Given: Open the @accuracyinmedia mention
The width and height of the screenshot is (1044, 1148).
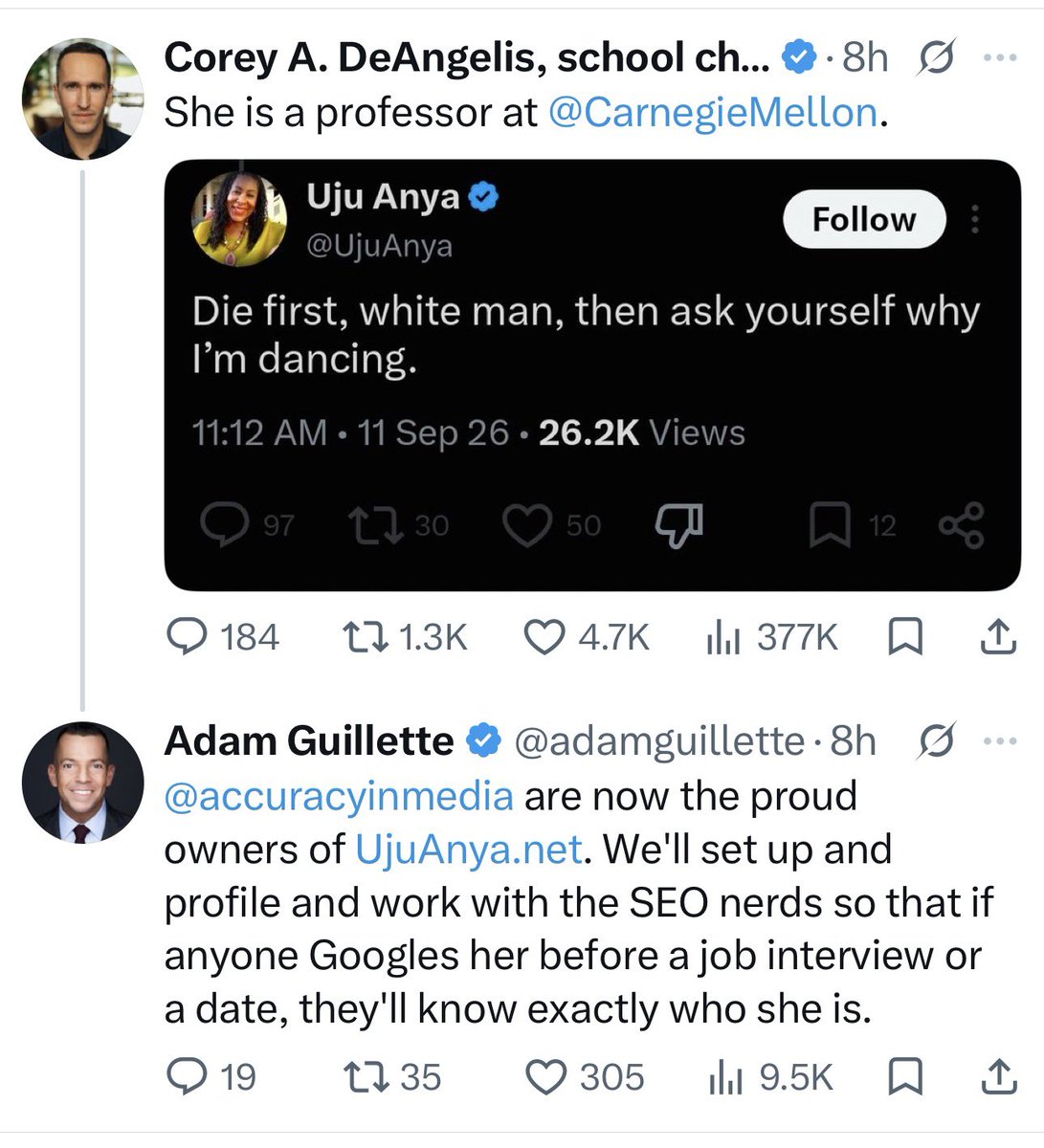Looking at the screenshot, I should (x=339, y=796).
